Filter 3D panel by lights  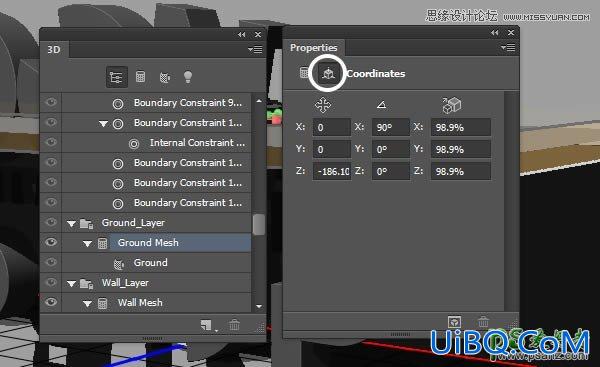click(188, 77)
